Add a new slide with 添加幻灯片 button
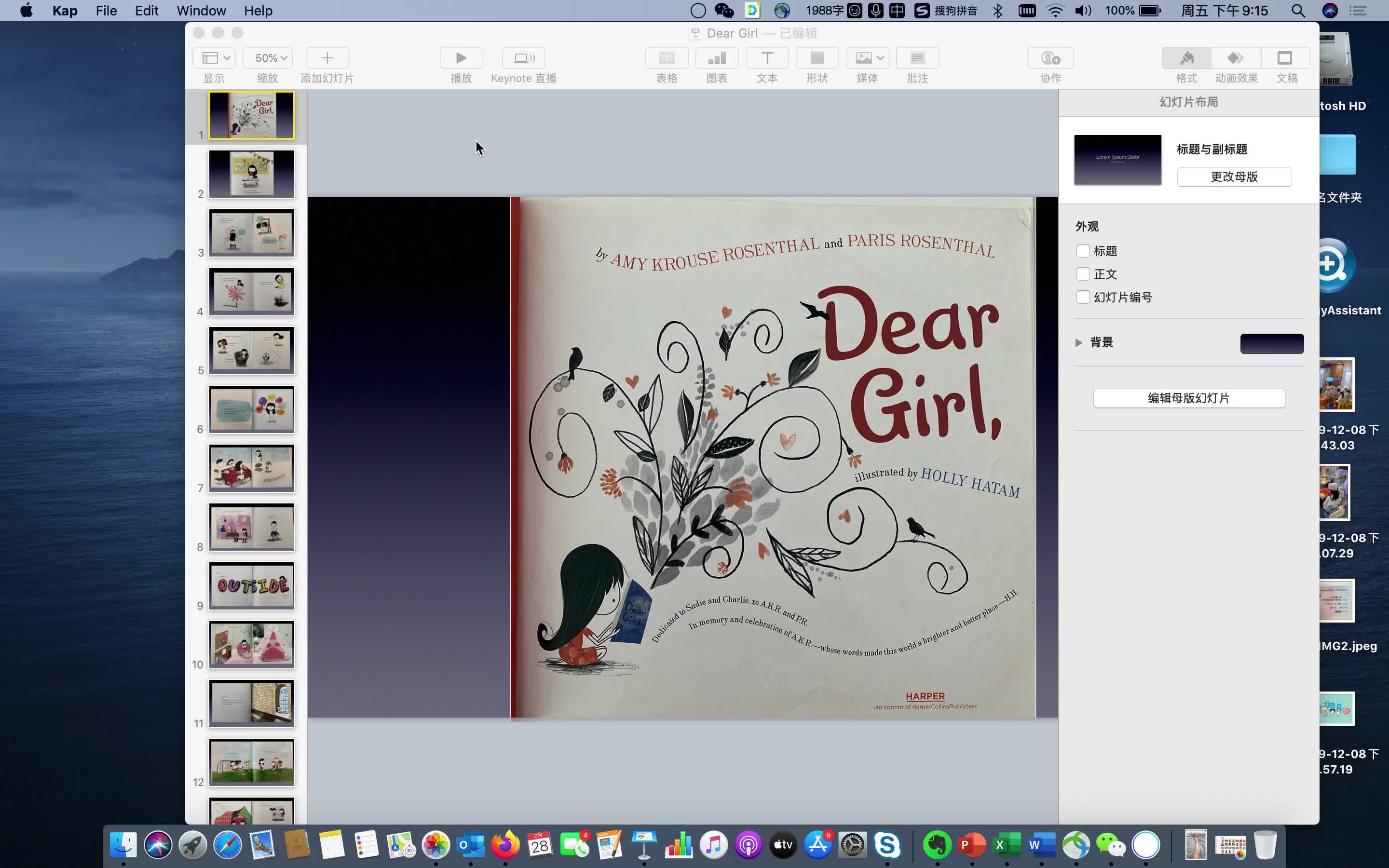Screen dimensions: 1389x868 click(x=327, y=58)
